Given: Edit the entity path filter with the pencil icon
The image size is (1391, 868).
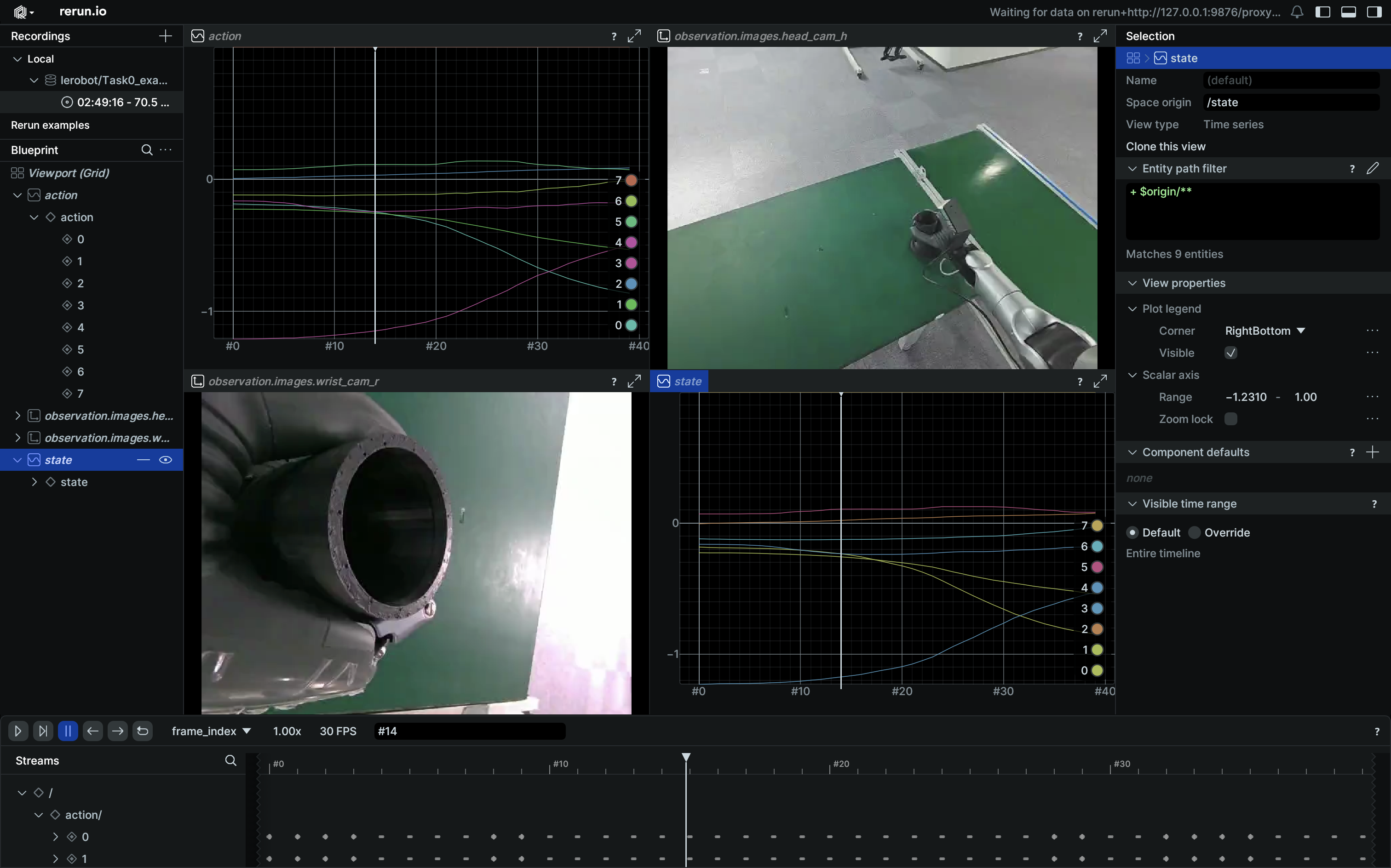Looking at the screenshot, I should click(x=1372, y=168).
